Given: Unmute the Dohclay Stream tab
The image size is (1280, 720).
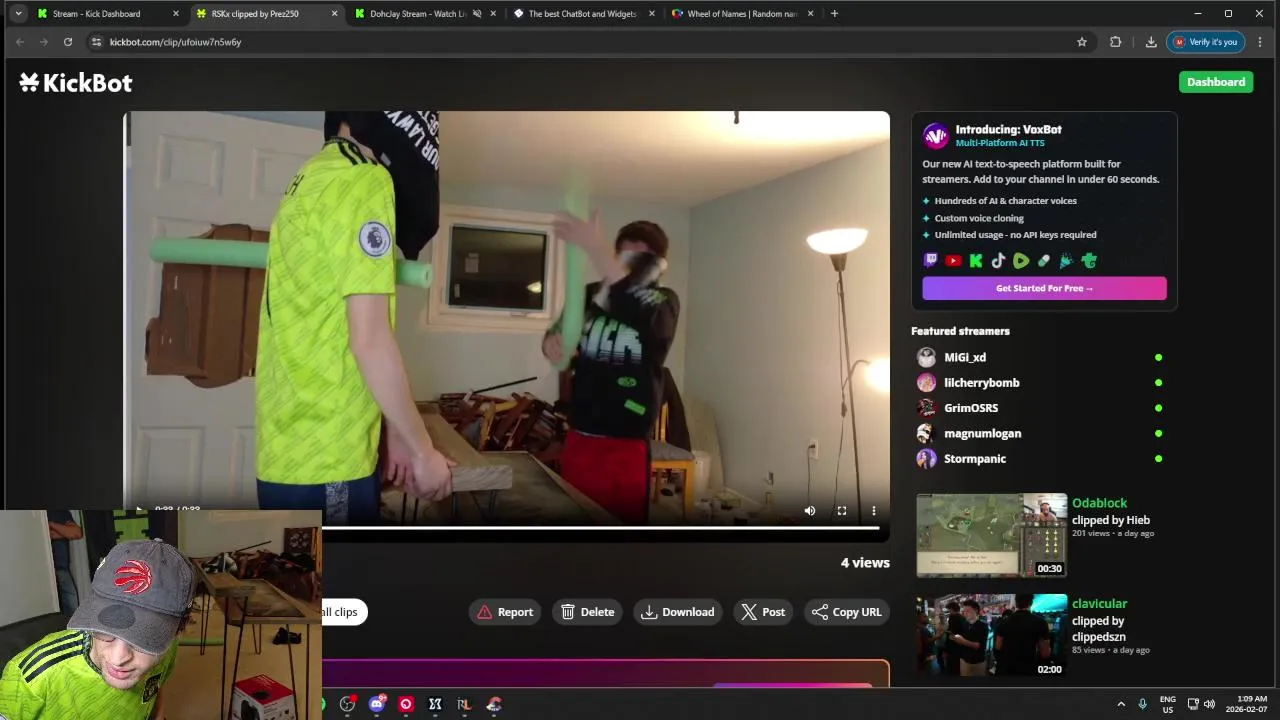Looking at the screenshot, I should [x=477, y=14].
